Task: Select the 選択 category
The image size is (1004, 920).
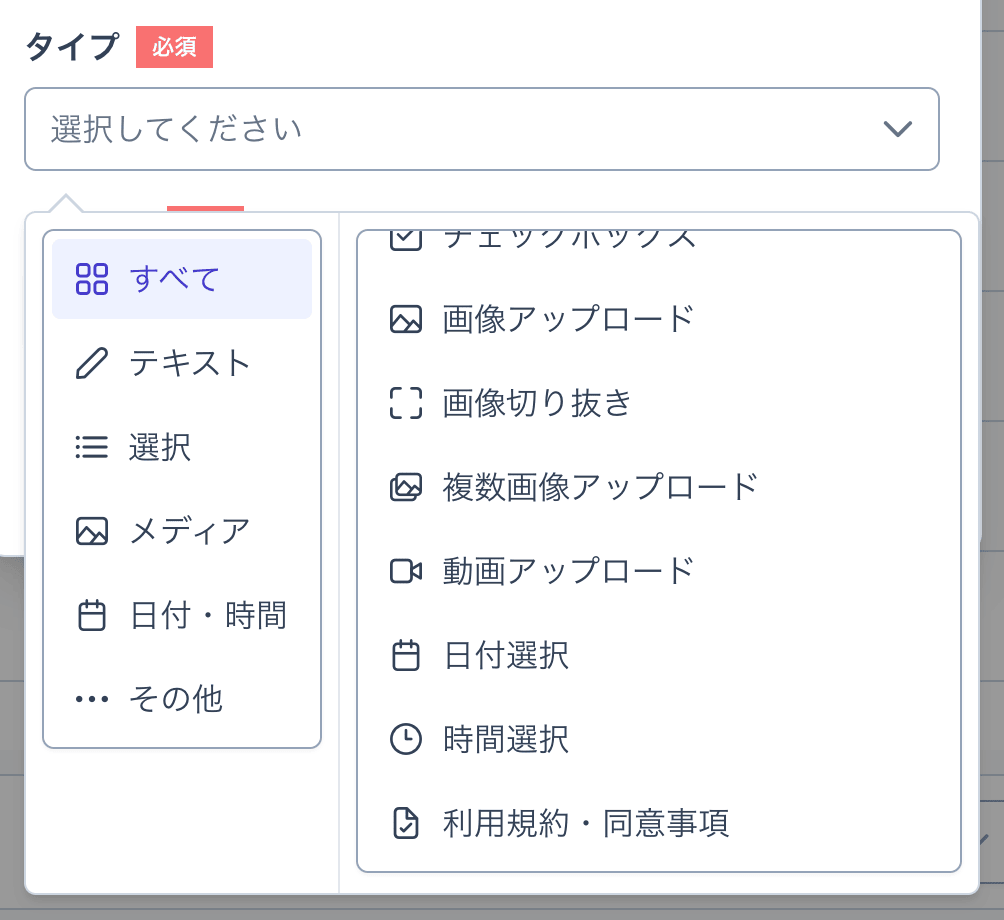Action: point(182,447)
